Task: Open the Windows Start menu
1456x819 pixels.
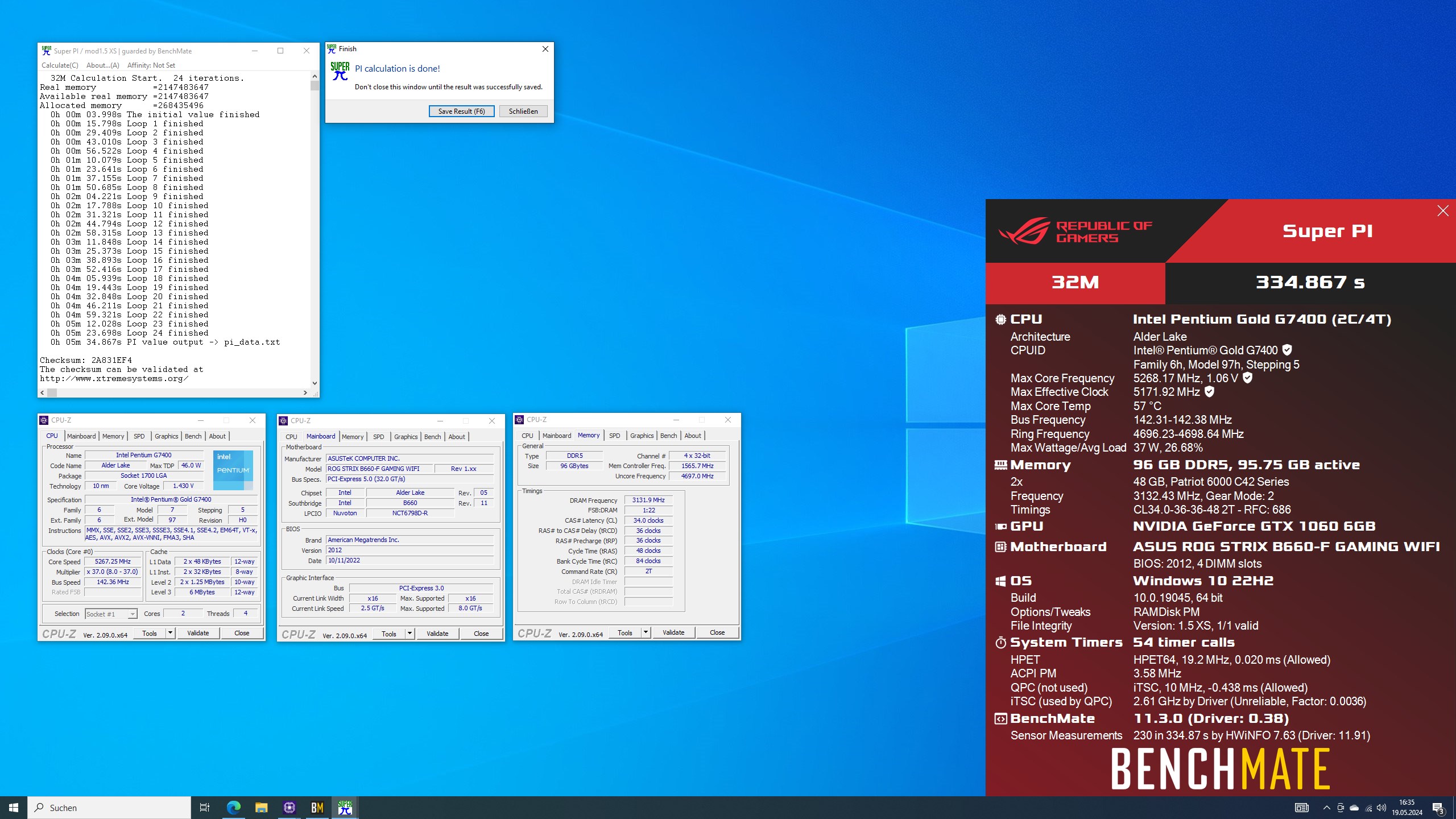Action: (14, 808)
